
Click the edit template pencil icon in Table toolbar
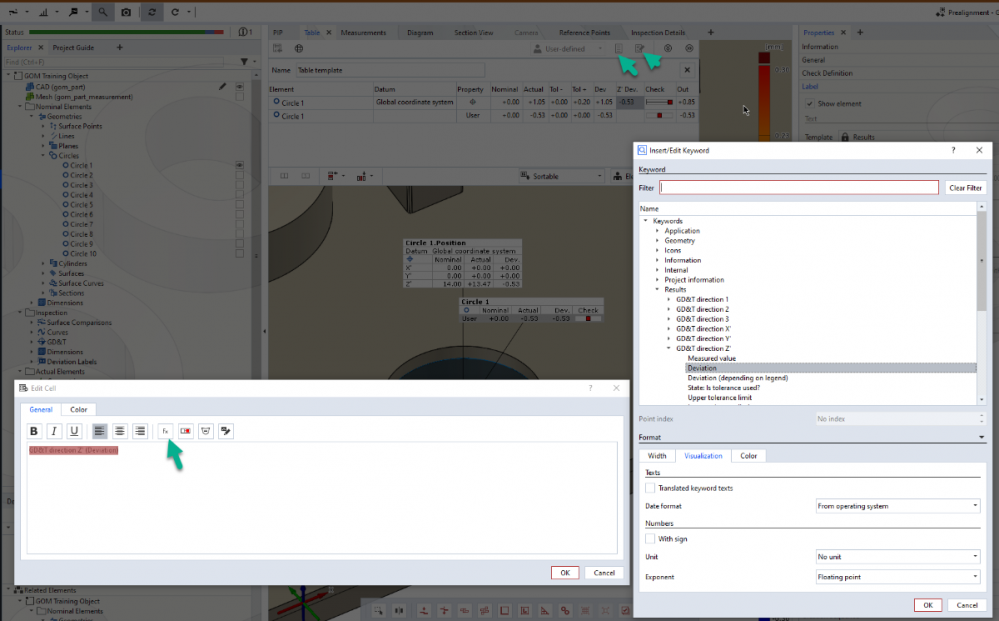pos(639,48)
